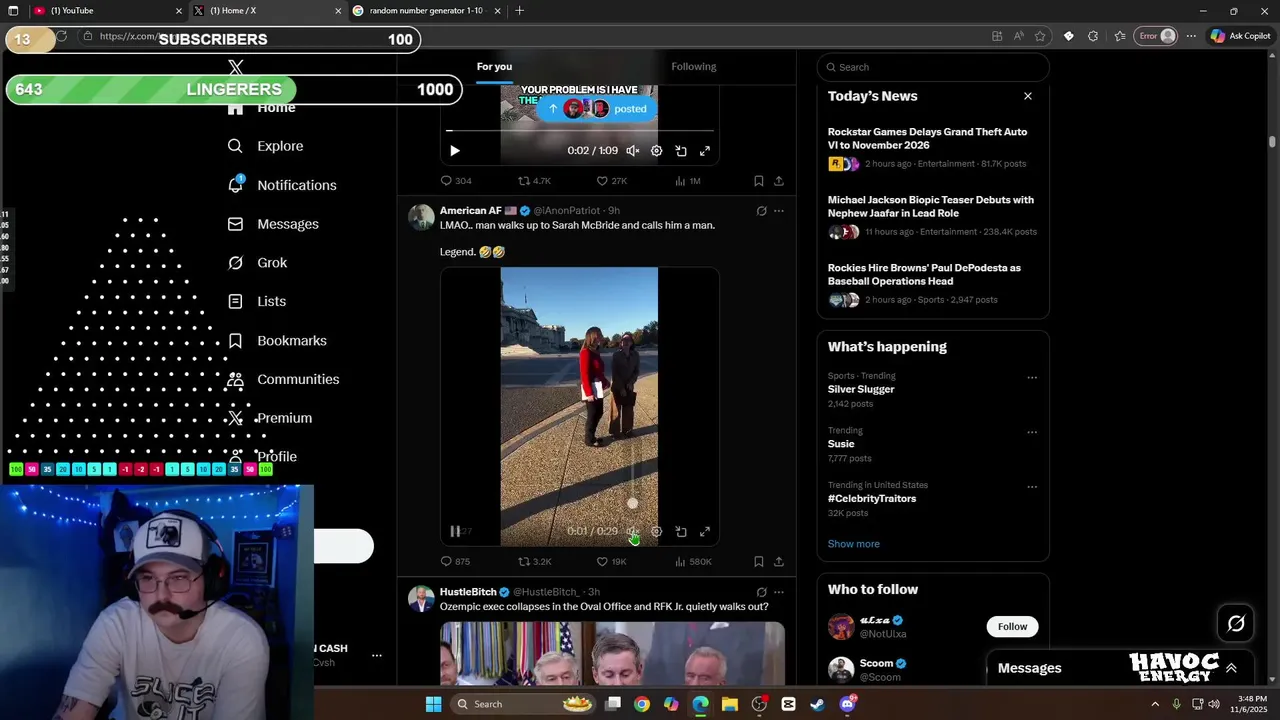Viewport: 1280px width, 720px height.
Task: Click Show more under What's happening
Action: coord(854,544)
